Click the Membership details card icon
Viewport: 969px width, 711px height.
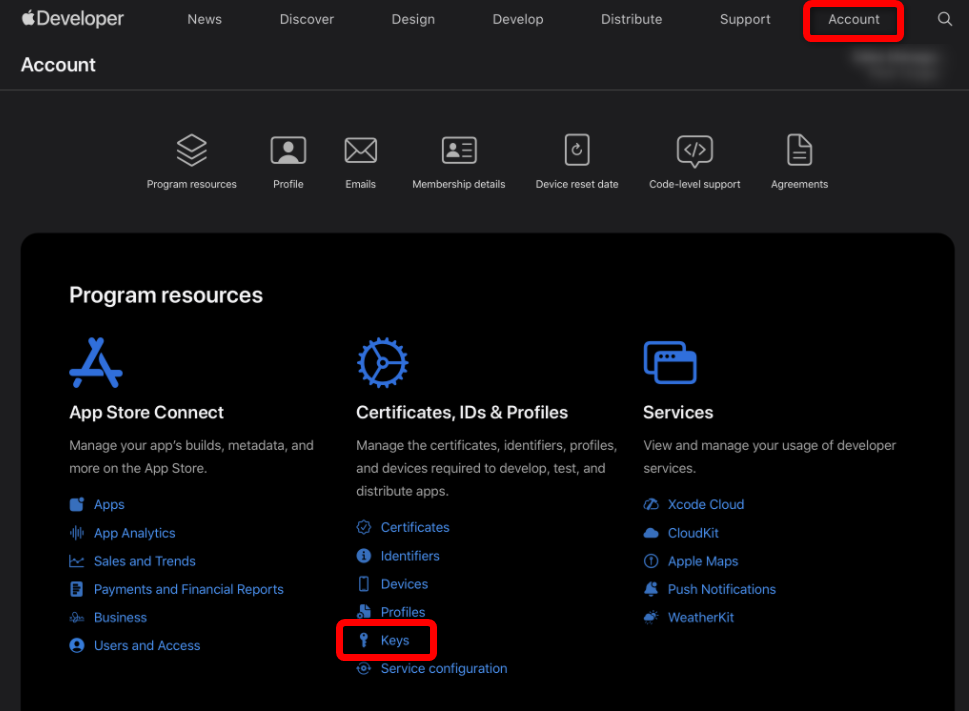coord(459,150)
